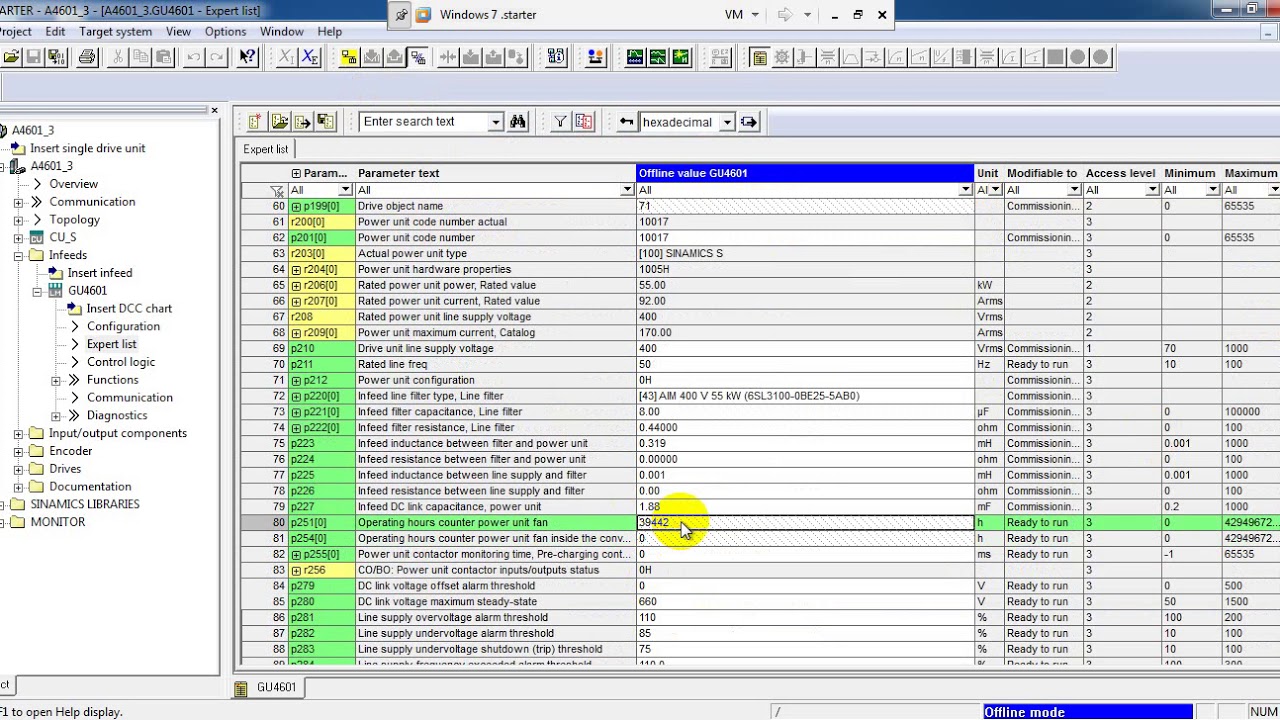1280x720 pixels.
Task: Open the Target system menu
Action: click(x=116, y=31)
